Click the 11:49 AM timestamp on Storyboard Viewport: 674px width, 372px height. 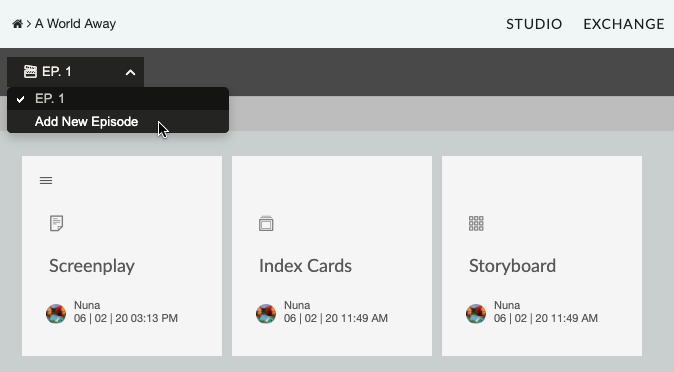pyautogui.click(x=545, y=318)
